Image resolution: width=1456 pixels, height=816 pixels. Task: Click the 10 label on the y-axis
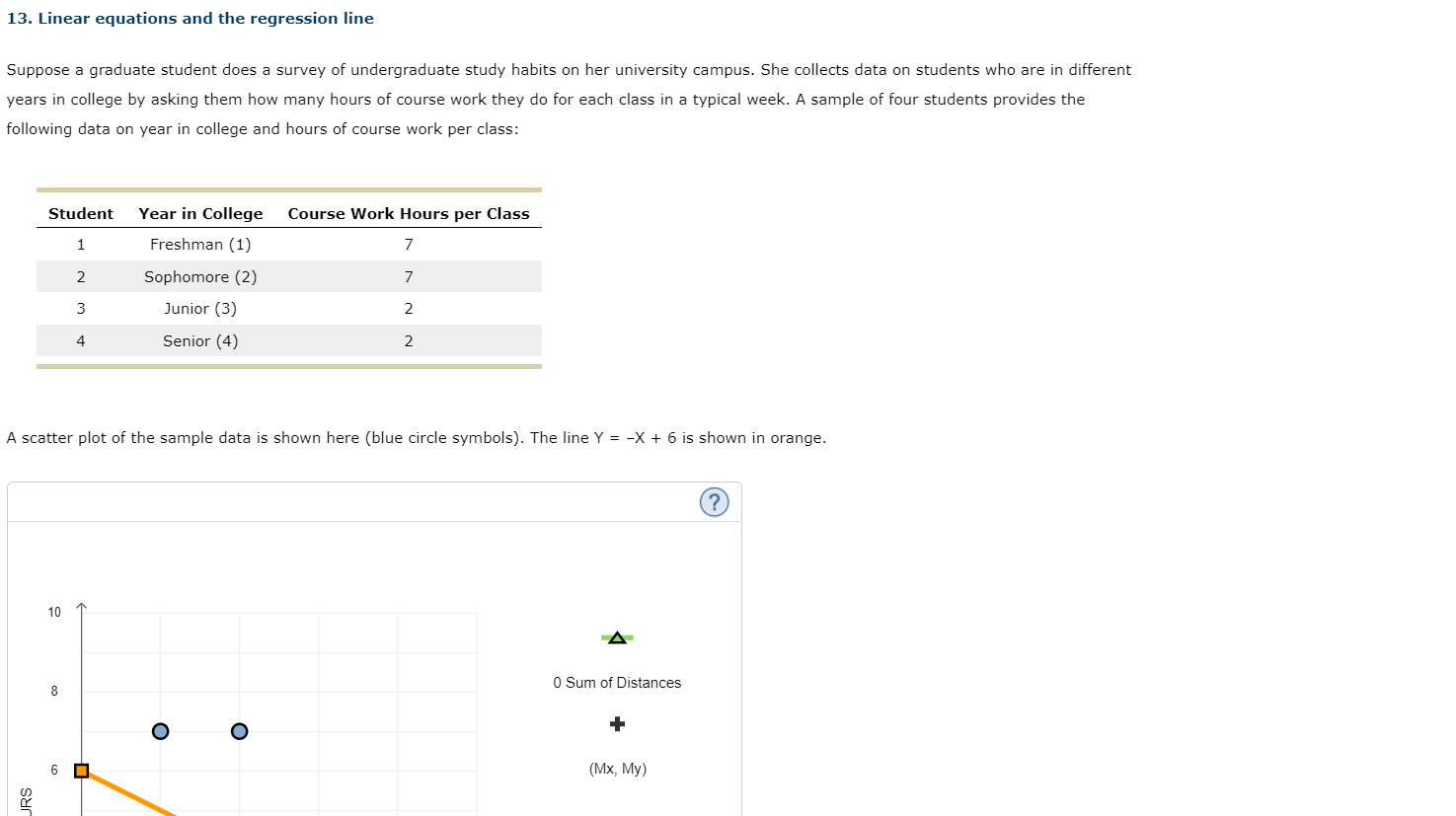coord(54,612)
